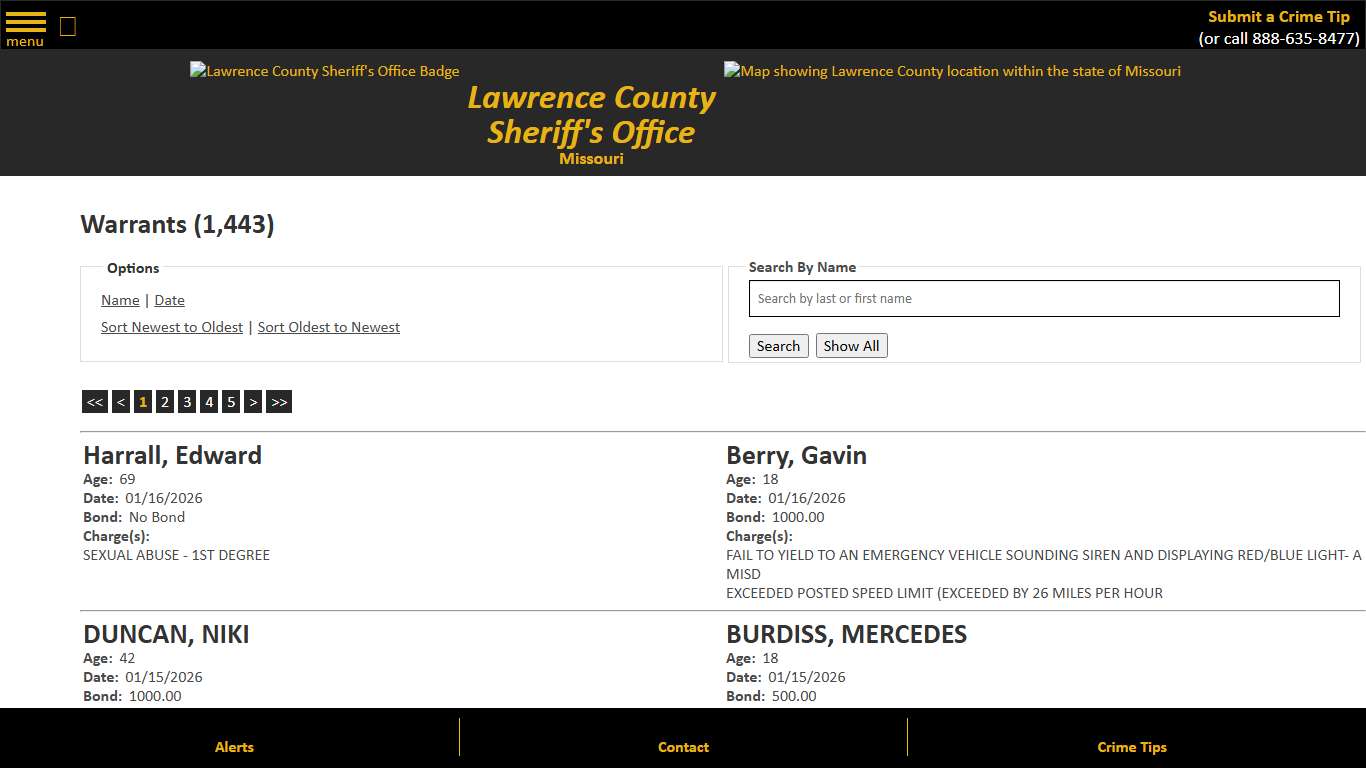Go to the first page with double-left arrows
Image resolution: width=1366 pixels, height=768 pixels.
point(94,401)
